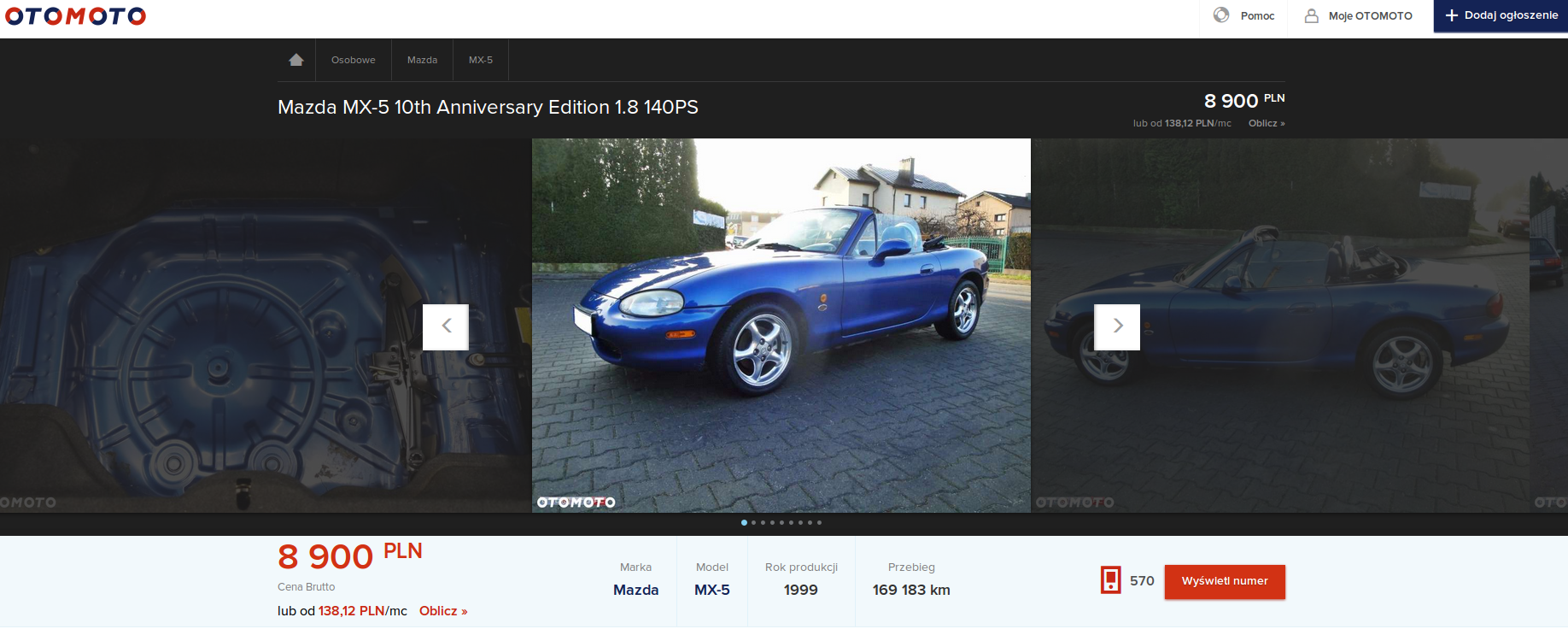Viewport: 1568px width, 635px height.
Task: Jump to second gallery dot
Action: tap(753, 522)
